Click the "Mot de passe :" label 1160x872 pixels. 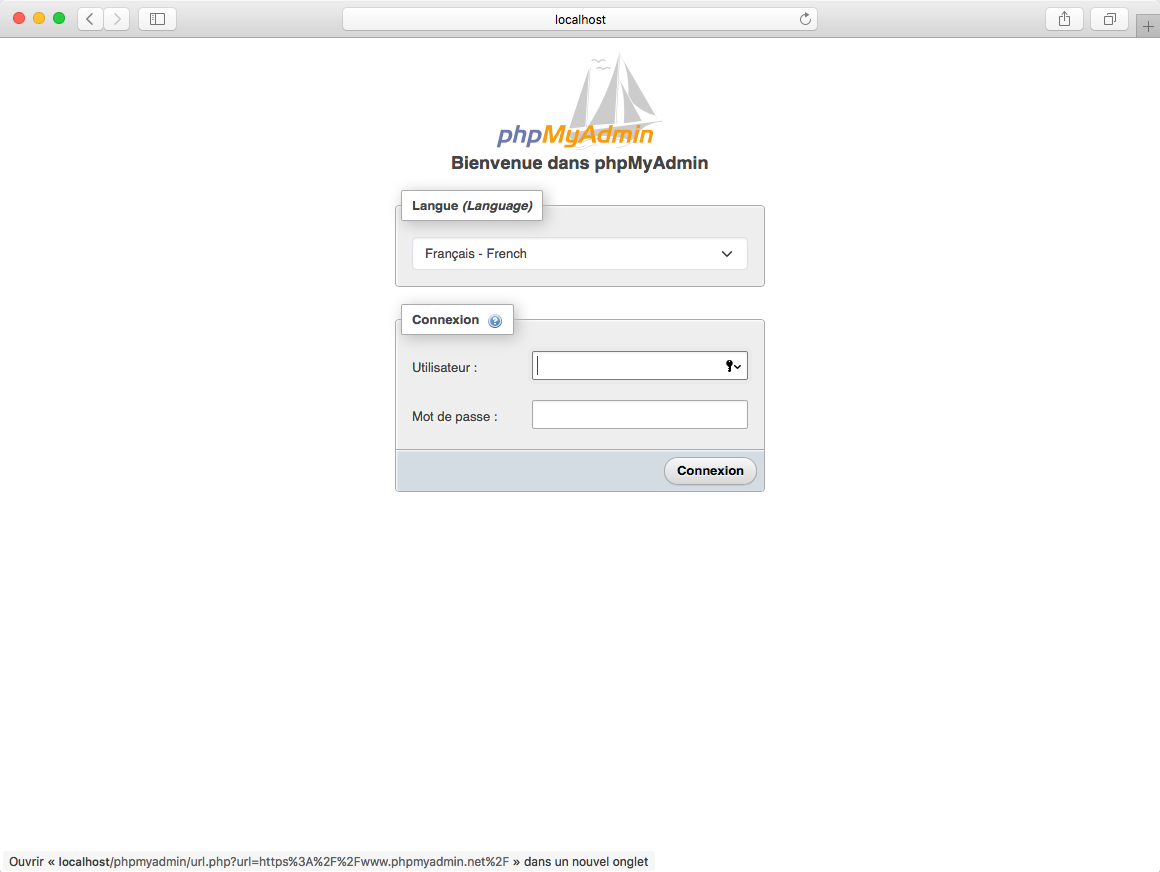click(x=454, y=417)
